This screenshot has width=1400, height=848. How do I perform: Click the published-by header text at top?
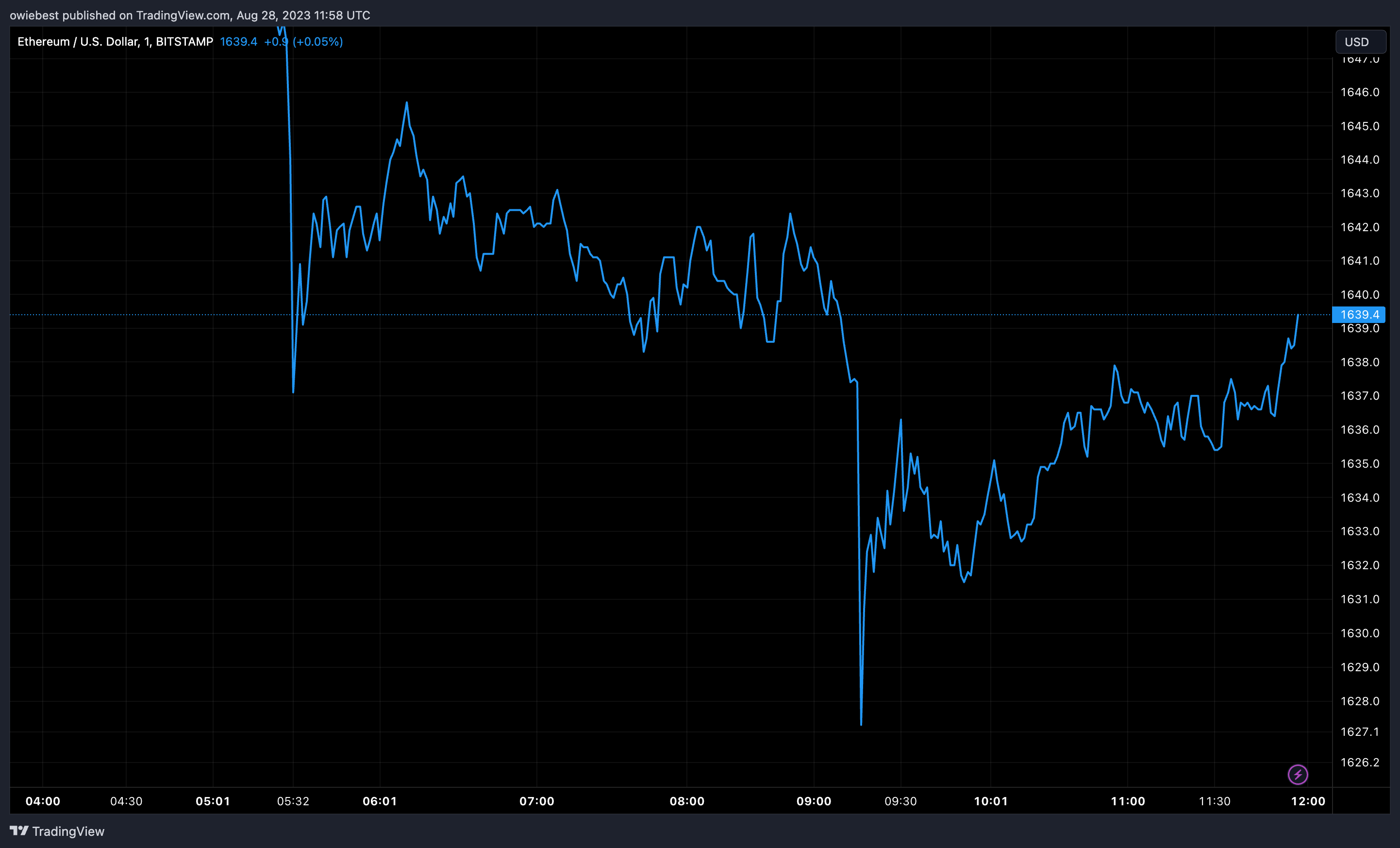pyautogui.click(x=190, y=16)
